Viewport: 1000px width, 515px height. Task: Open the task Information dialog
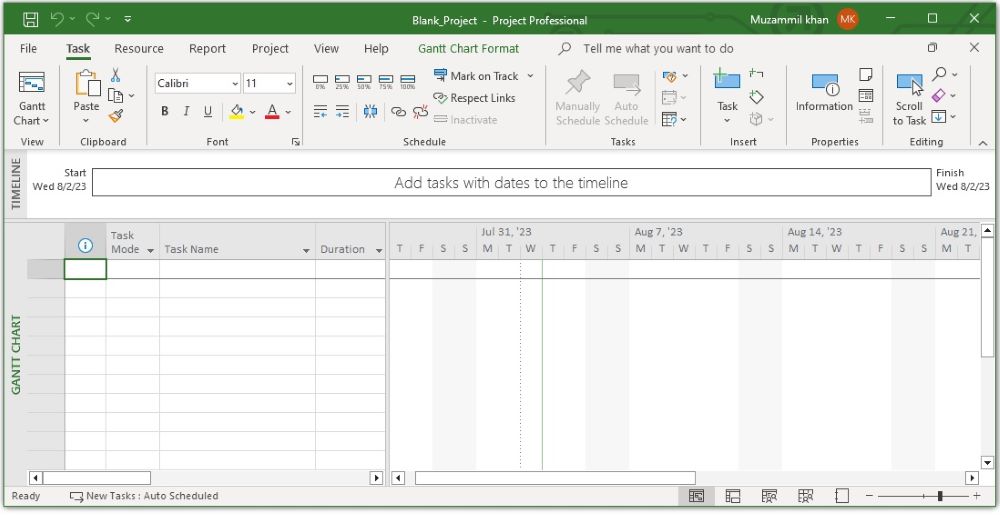coord(824,92)
